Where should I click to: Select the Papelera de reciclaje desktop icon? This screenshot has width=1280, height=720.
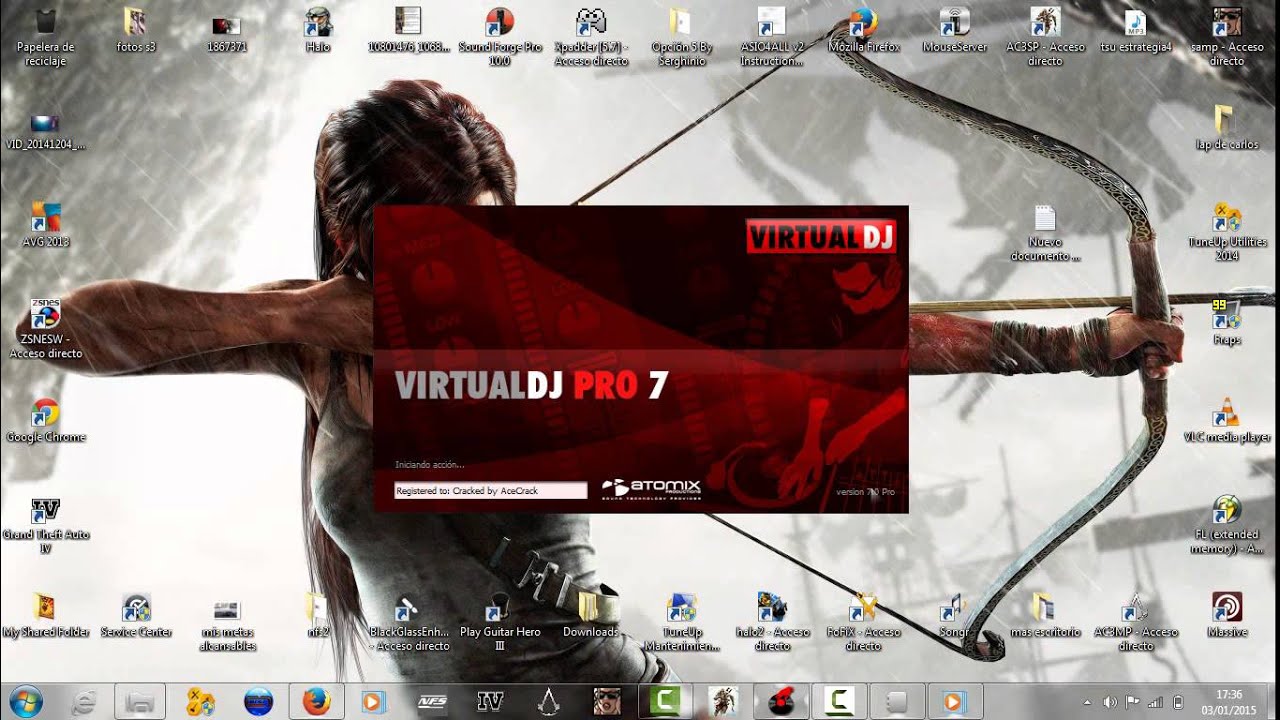click(x=45, y=36)
